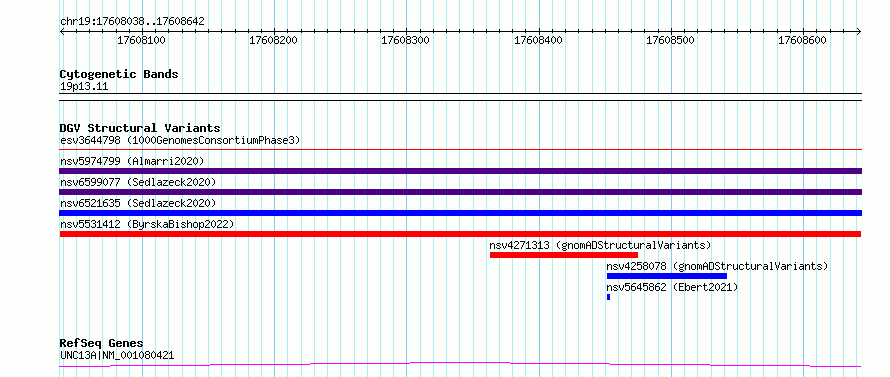The width and height of the screenshot is (890, 377).
Task: Click the nsv5531412 red variant bar
Action: tap(460, 234)
